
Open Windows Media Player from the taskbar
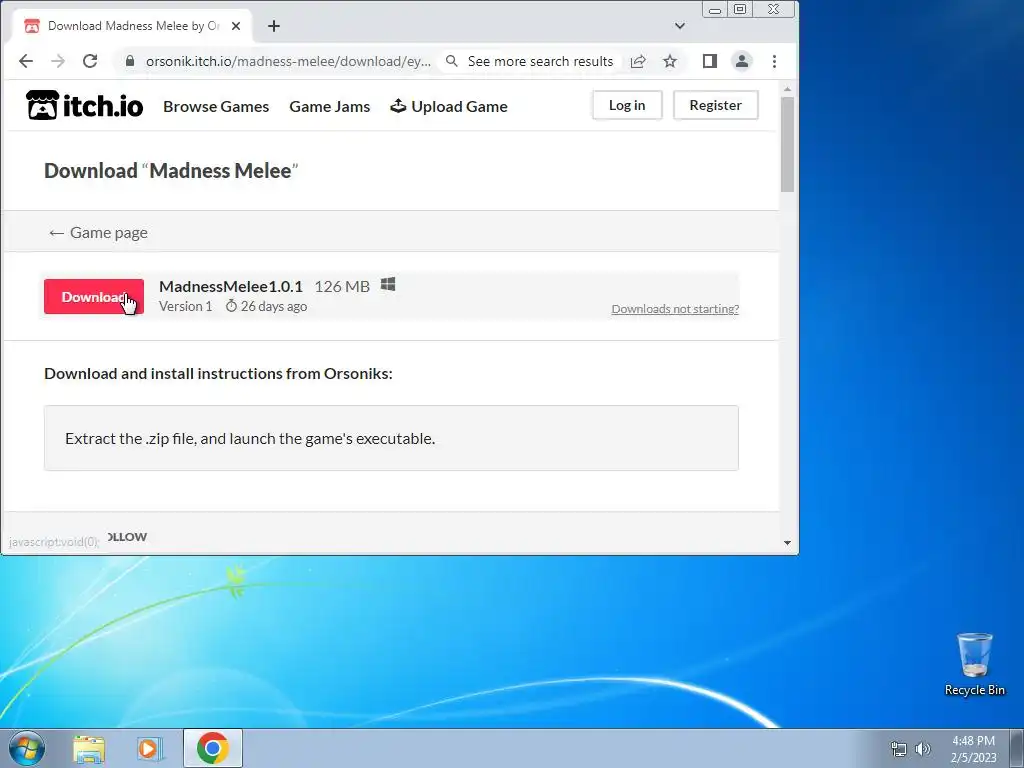point(150,748)
